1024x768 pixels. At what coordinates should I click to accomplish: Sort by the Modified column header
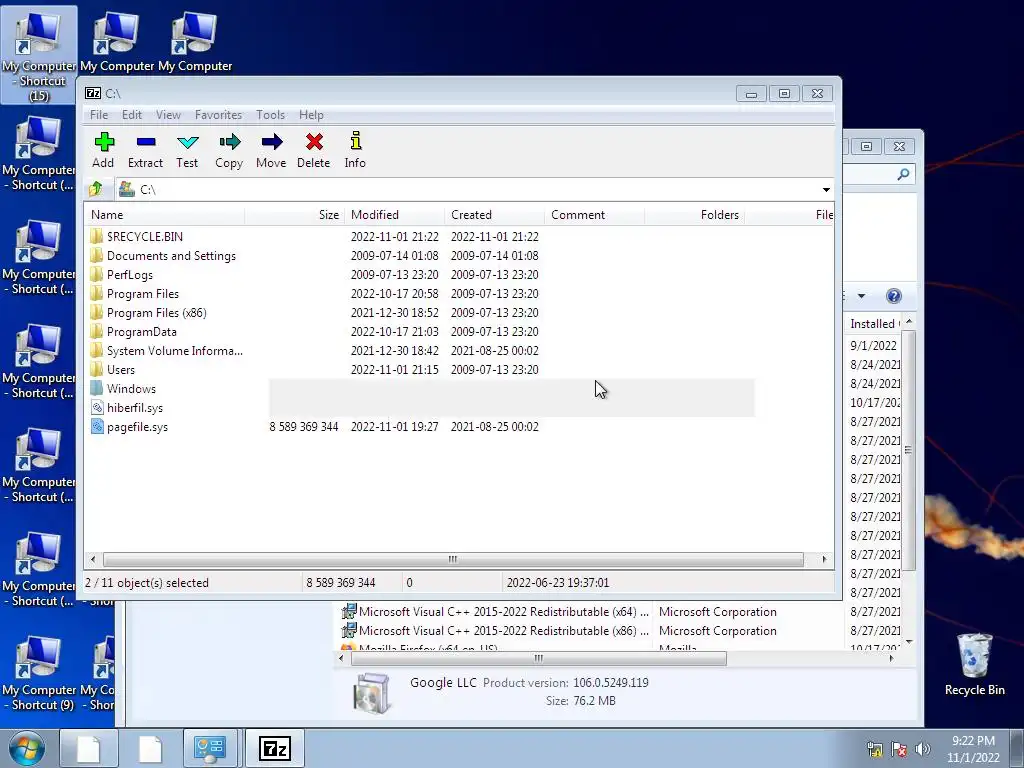point(394,215)
